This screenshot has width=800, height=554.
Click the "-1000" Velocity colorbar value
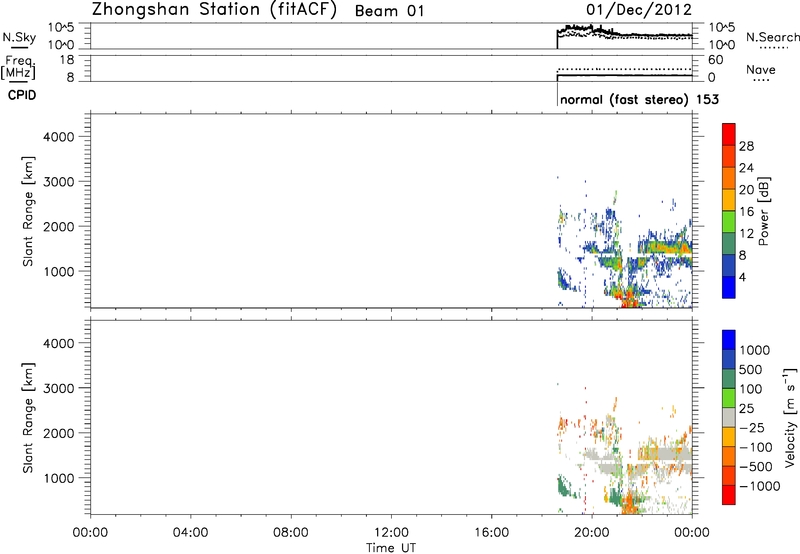[x=759, y=486]
